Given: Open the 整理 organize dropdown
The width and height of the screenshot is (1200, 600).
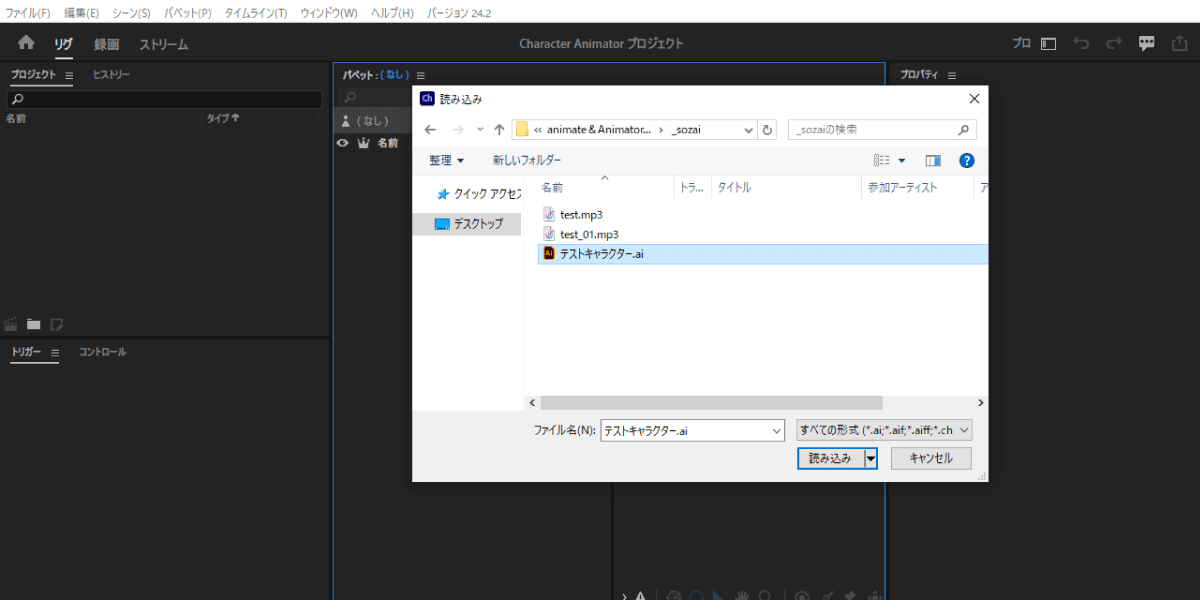Looking at the screenshot, I should [x=447, y=160].
